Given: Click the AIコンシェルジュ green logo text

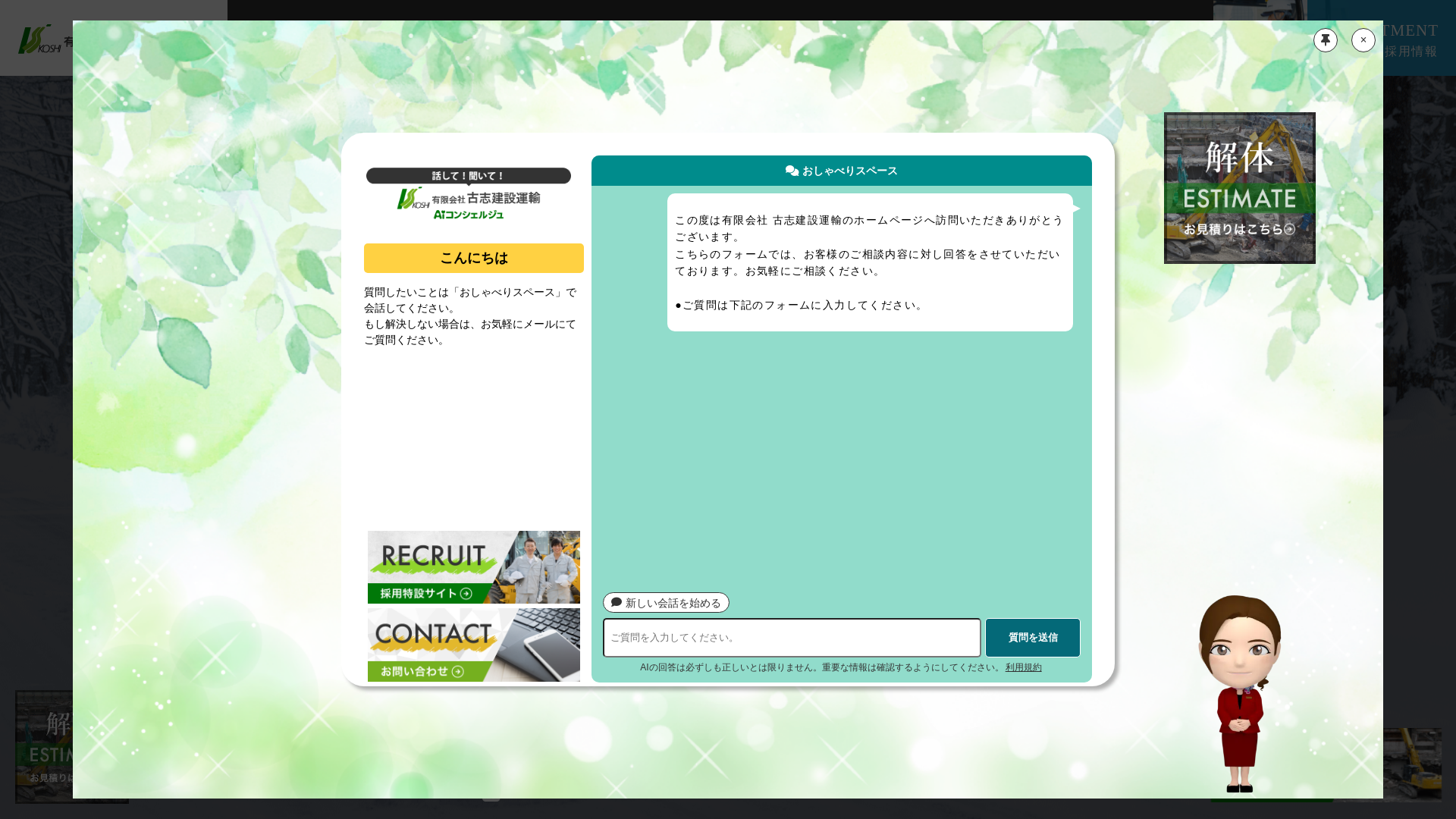Looking at the screenshot, I should pos(469,215).
